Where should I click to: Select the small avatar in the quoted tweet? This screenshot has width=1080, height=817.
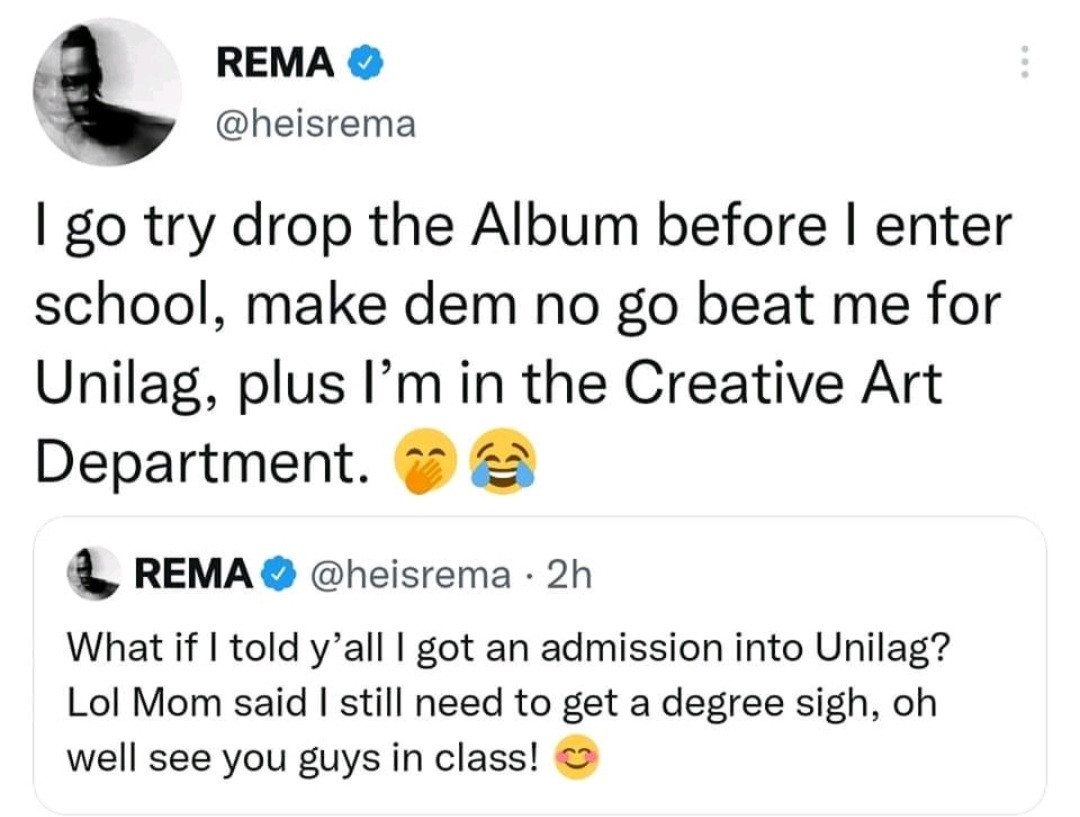(96, 574)
